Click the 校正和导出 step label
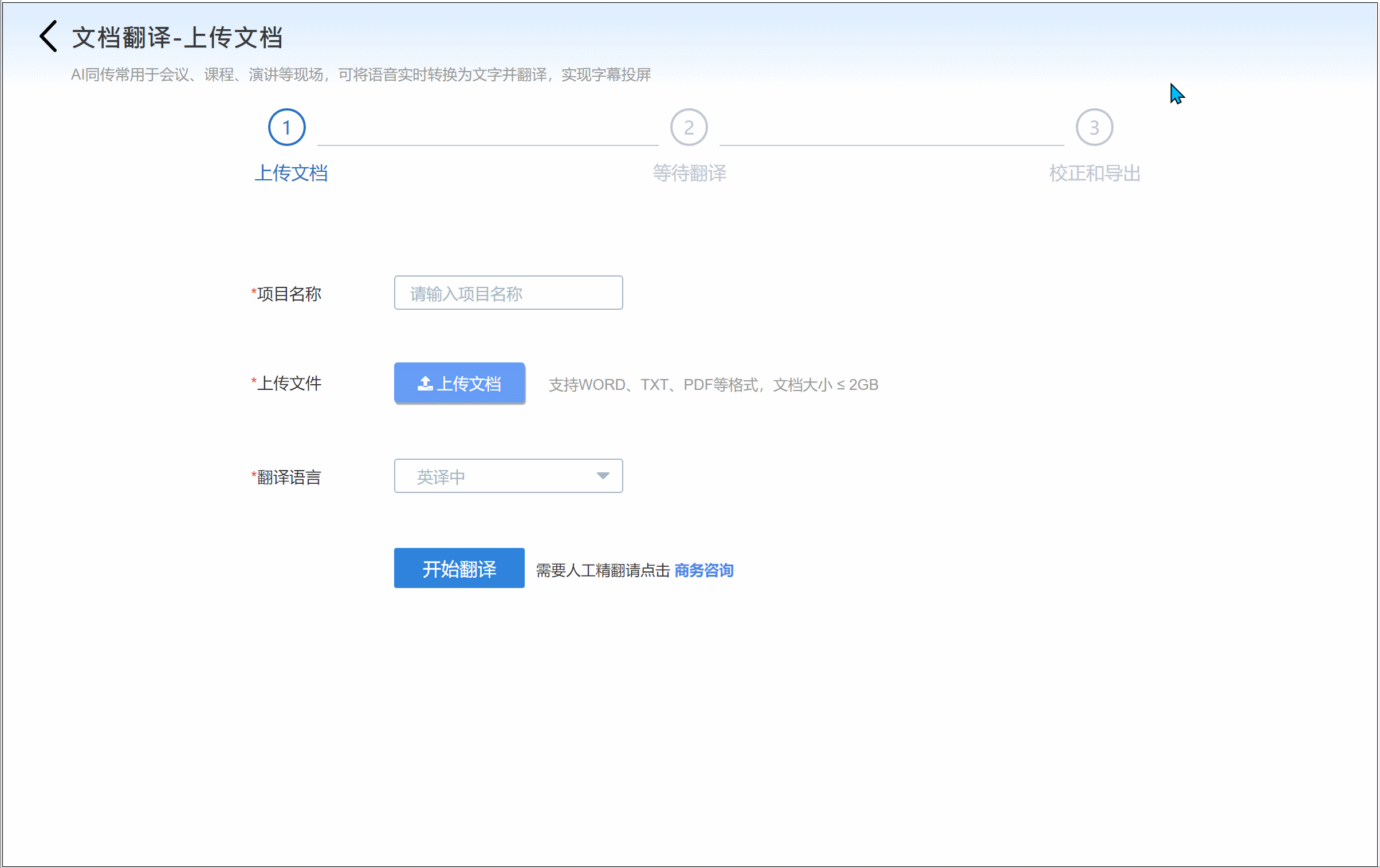 coord(1095,173)
